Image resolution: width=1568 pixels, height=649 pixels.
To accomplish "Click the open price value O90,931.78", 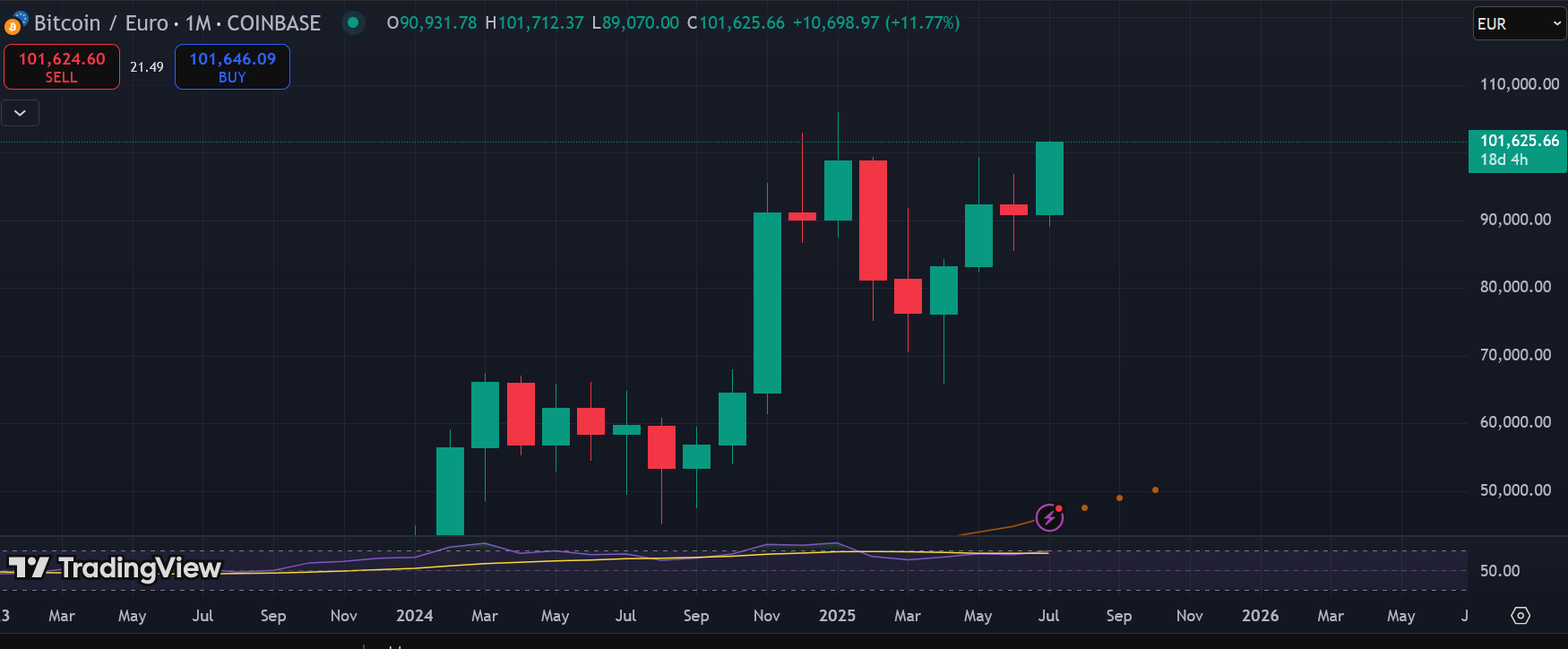I will coord(432,23).
